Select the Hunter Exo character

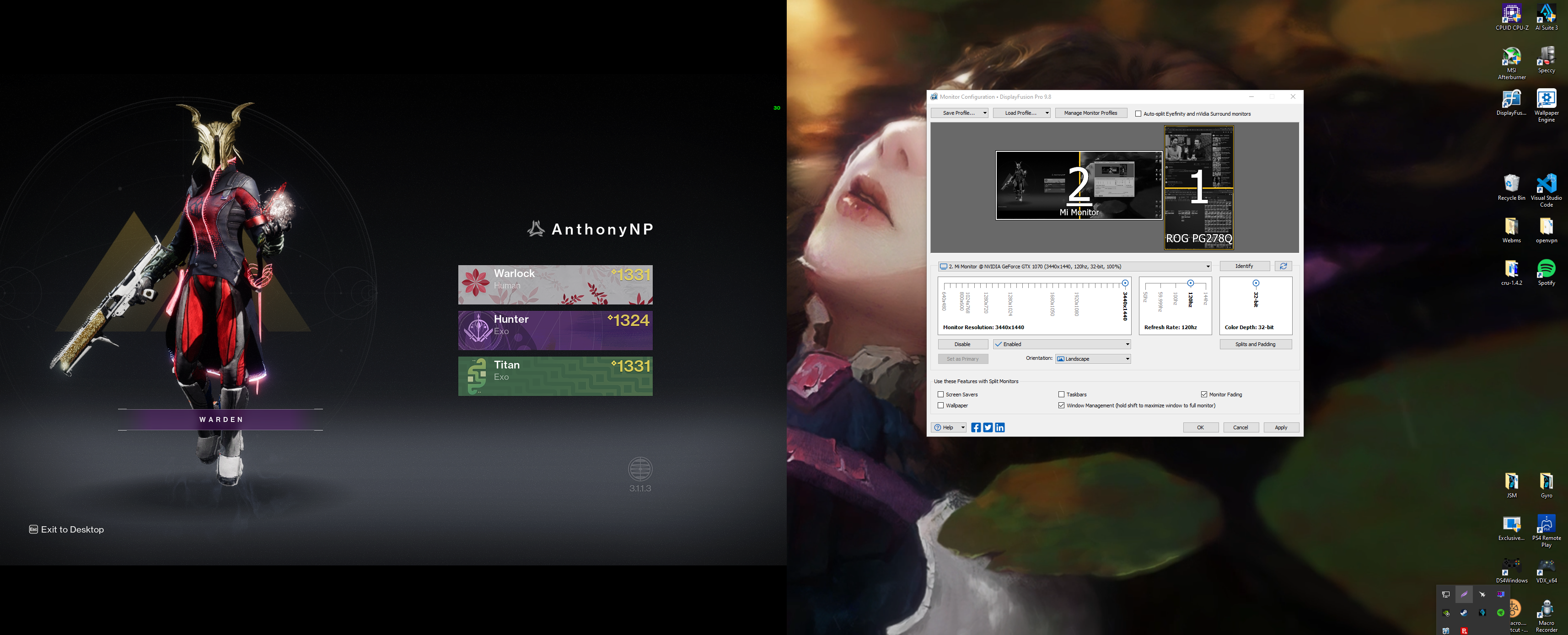pos(555,330)
